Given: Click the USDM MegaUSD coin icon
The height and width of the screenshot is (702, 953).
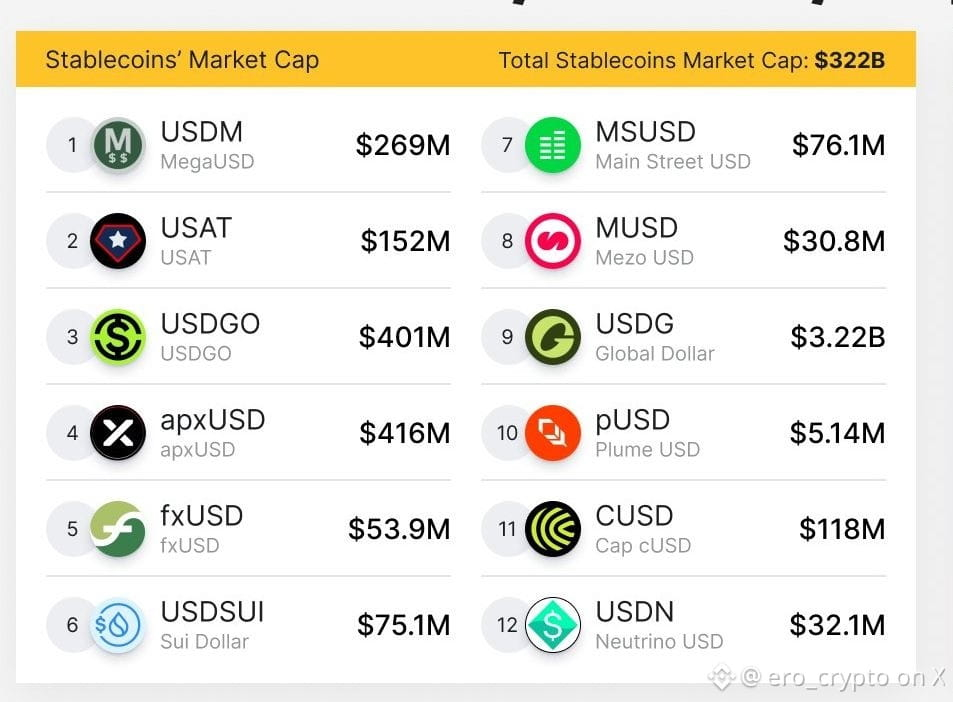Looking at the screenshot, I should click(118, 145).
